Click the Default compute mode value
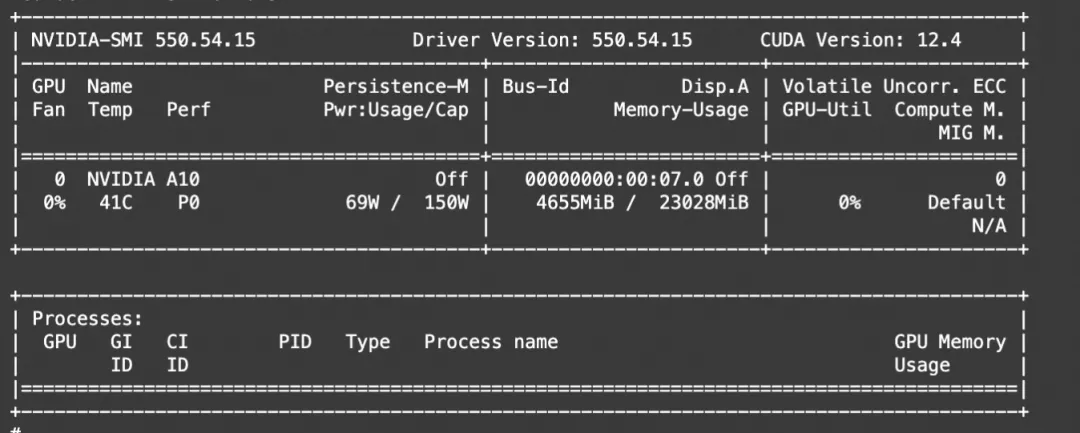This screenshot has height=433, width=1080. 966,202
